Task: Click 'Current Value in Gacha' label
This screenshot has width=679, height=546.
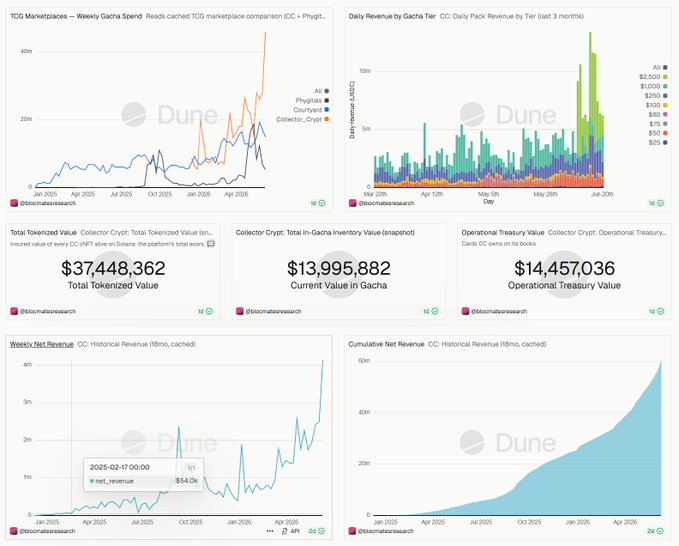Action: point(339,285)
